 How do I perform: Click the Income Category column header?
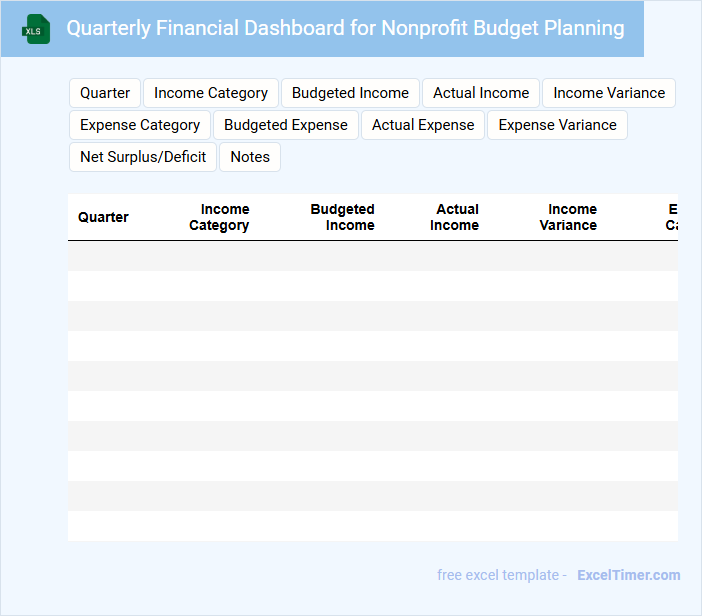[220, 217]
